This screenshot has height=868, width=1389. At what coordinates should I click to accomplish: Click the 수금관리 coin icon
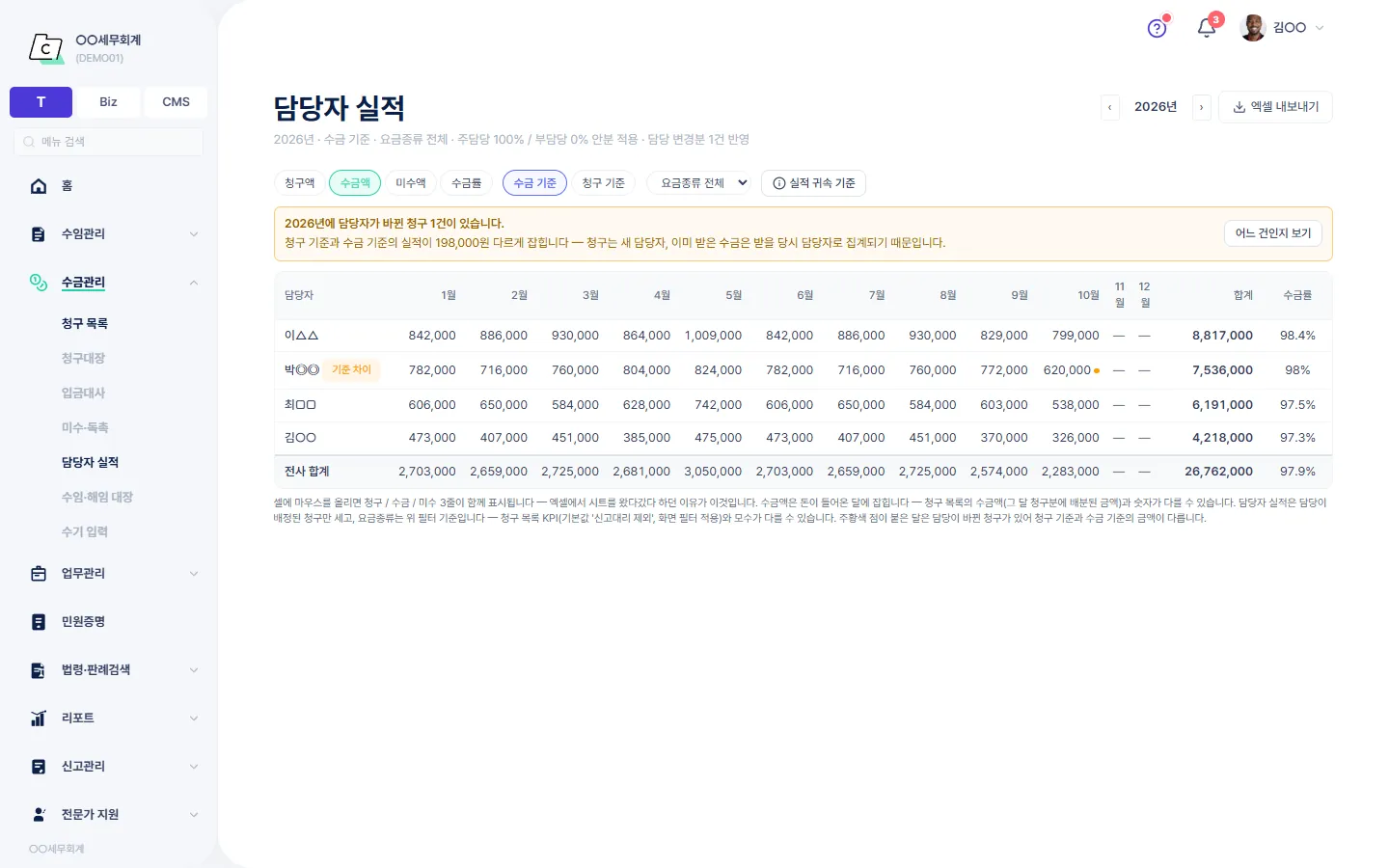point(39,283)
